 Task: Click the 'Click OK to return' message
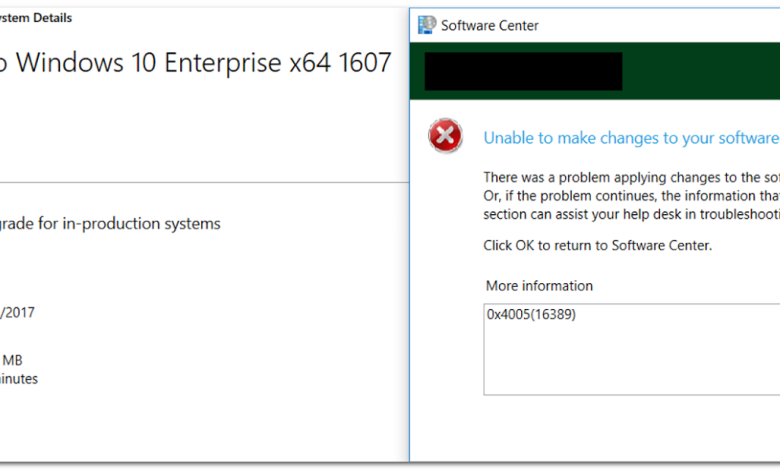coord(597,245)
